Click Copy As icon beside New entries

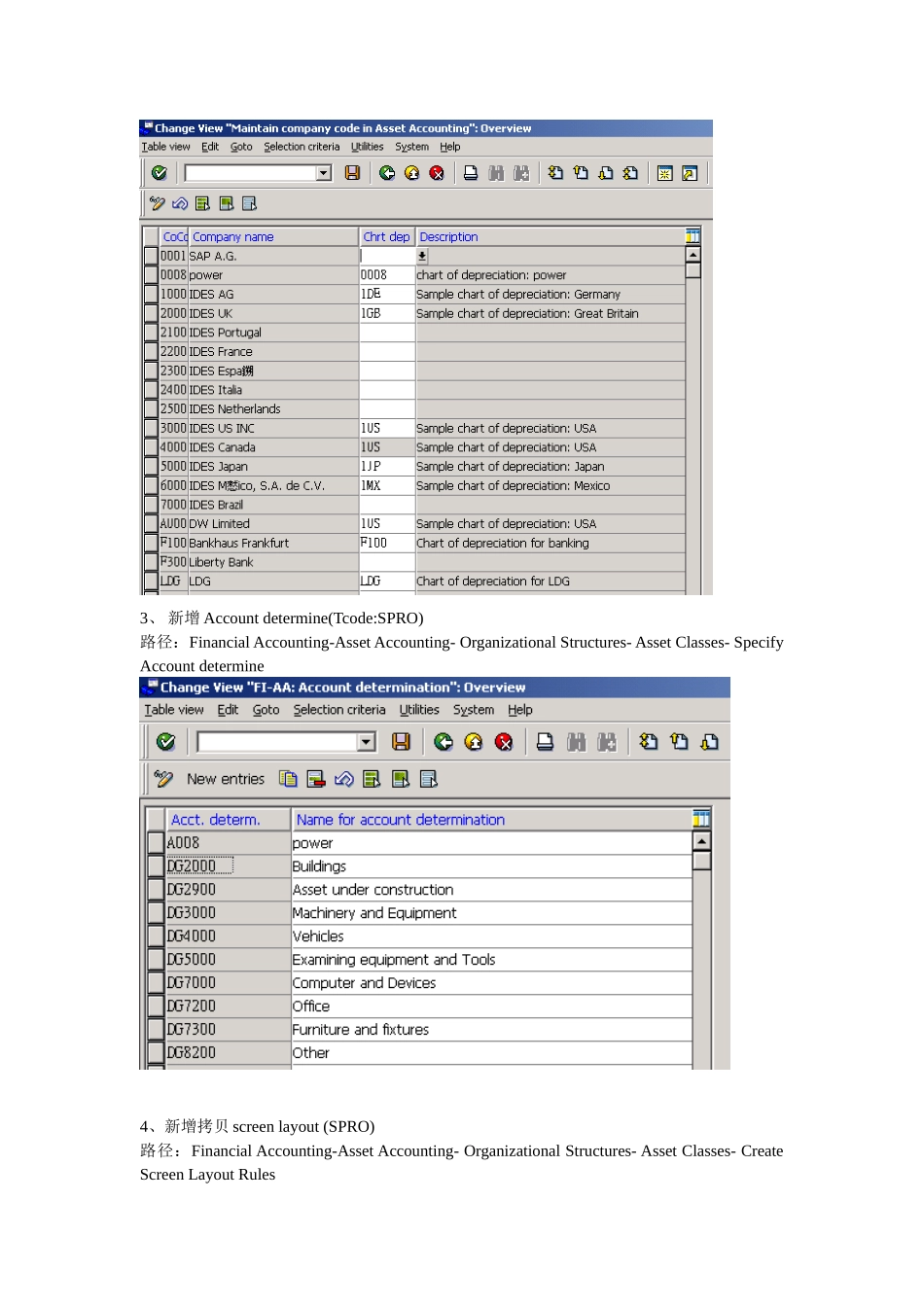coord(288,779)
